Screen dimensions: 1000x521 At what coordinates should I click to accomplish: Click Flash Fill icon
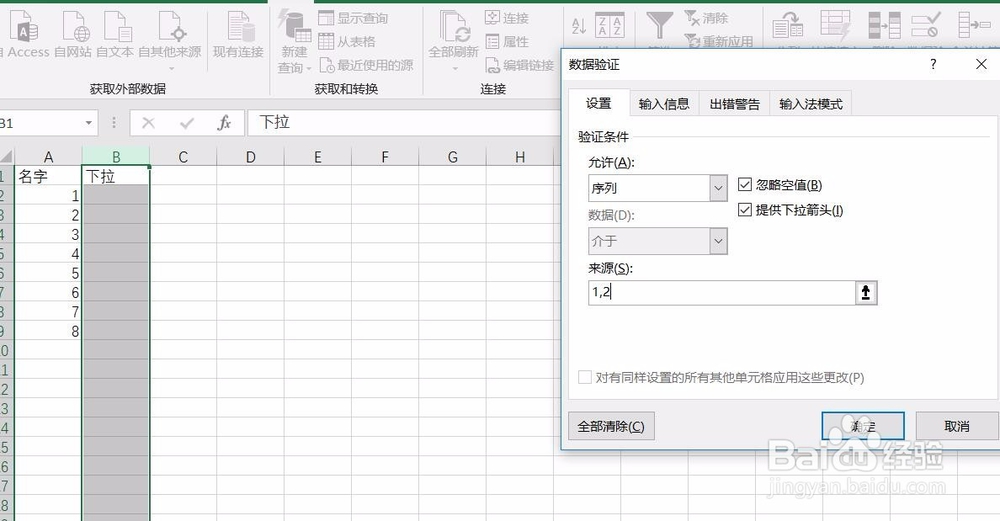click(x=835, y=27)
